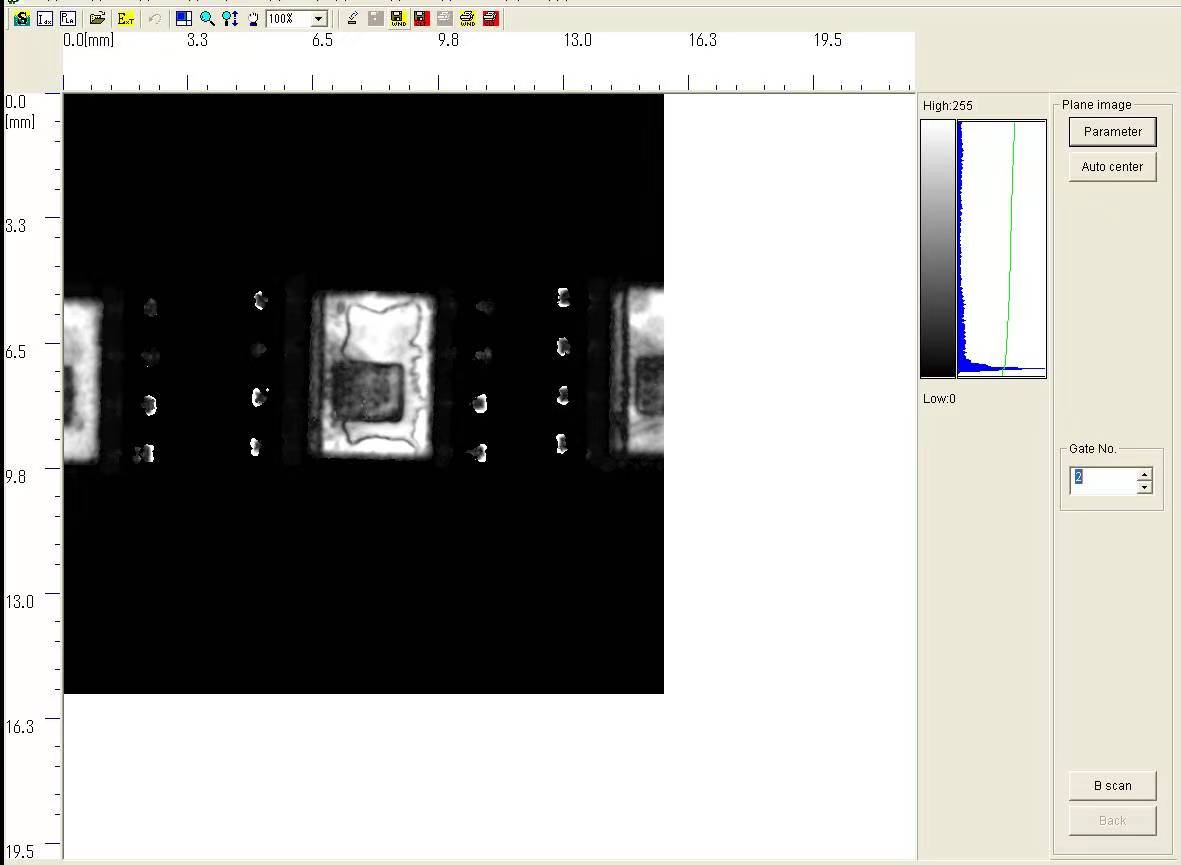Click the red floppy save icon
Viewport: 1181px width, 865px height.
(x=421, y=19)
